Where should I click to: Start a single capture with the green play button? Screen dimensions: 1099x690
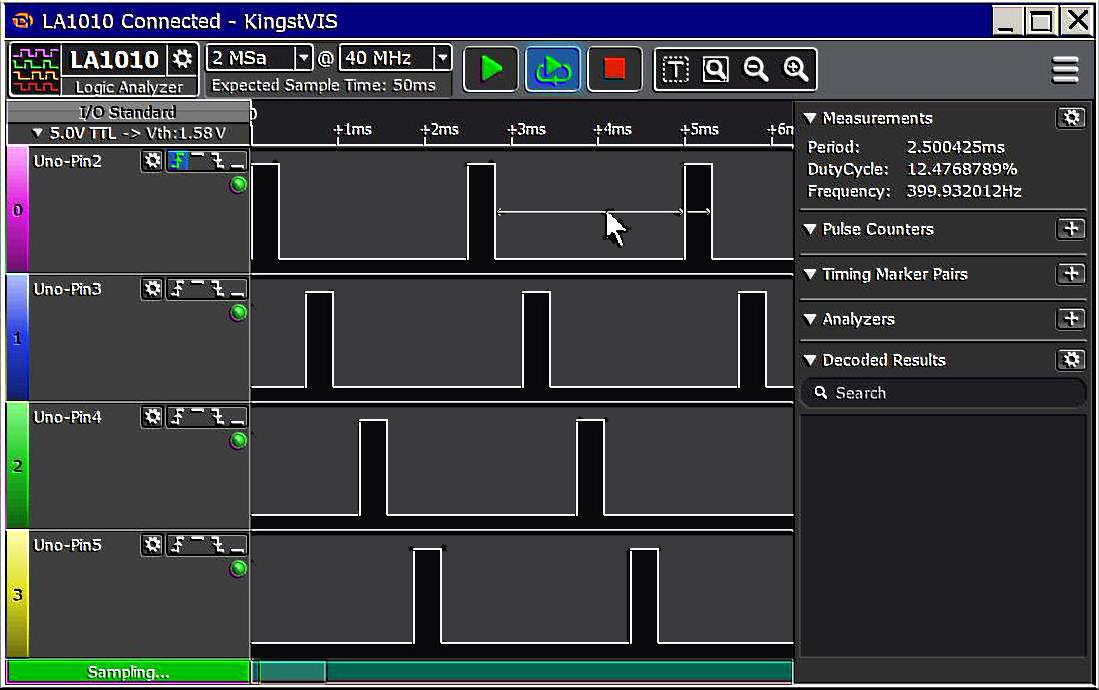coord(491,69)
